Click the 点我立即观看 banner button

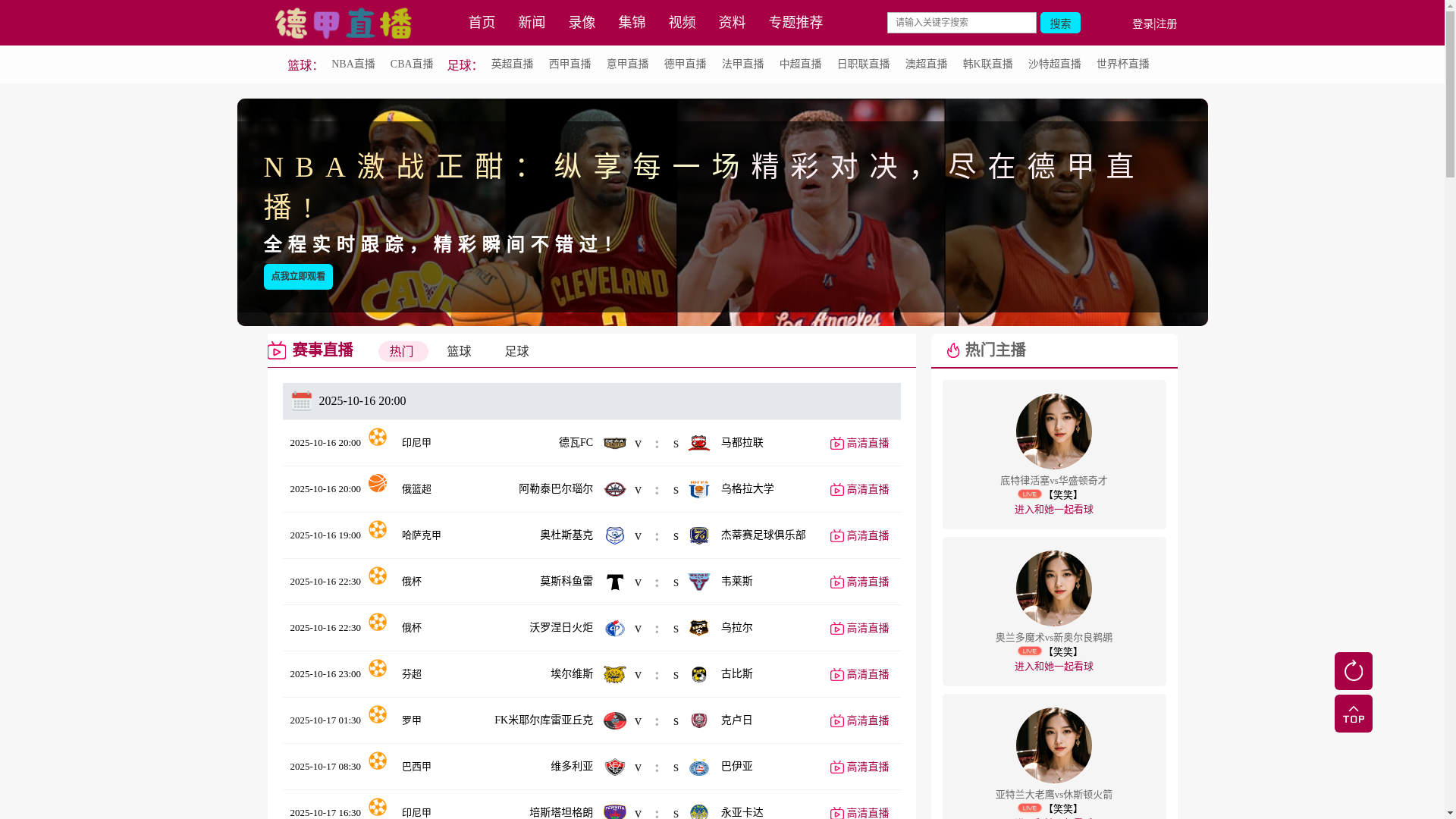tap(298, 277)
